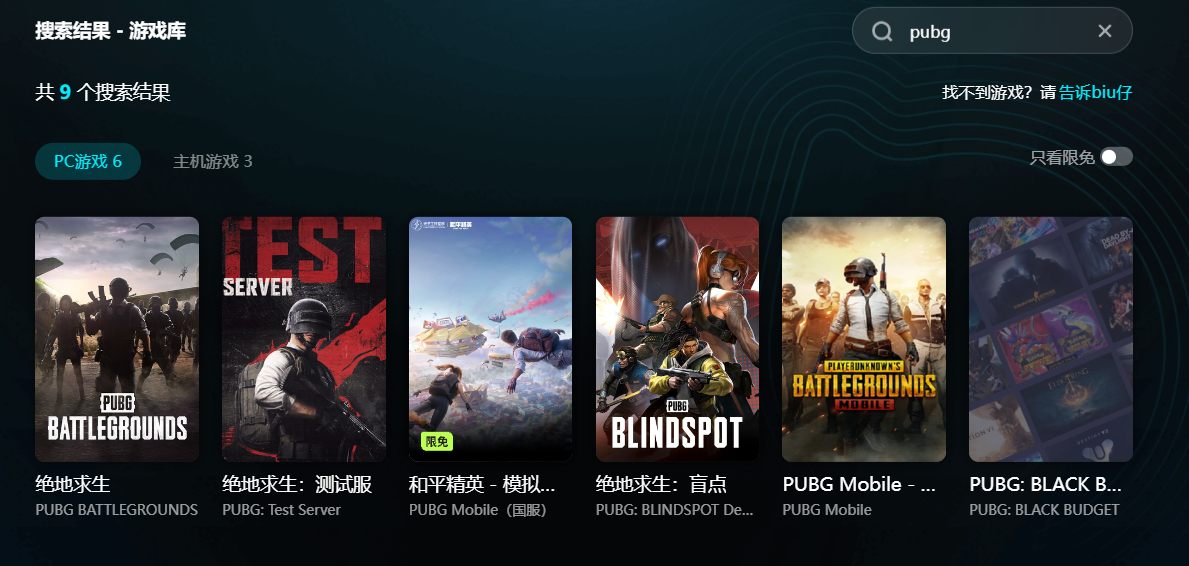The width and height of the screenshot is (1189, 566).
Task: Toggle the 只看限免 switch
Action: 1116,157
